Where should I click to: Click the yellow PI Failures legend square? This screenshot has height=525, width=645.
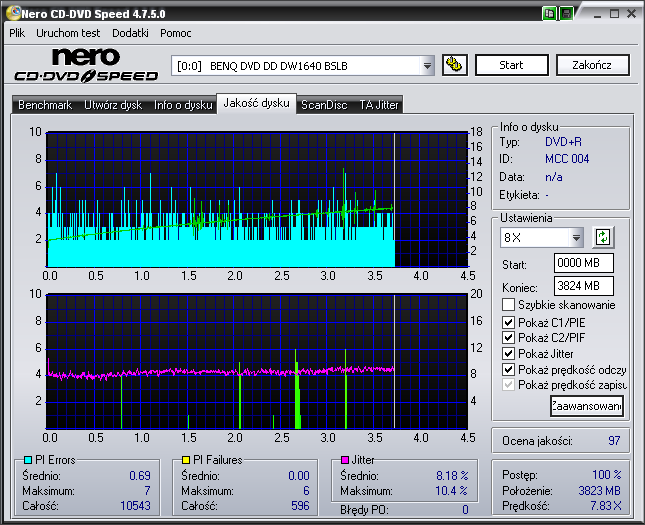point(185,460)
